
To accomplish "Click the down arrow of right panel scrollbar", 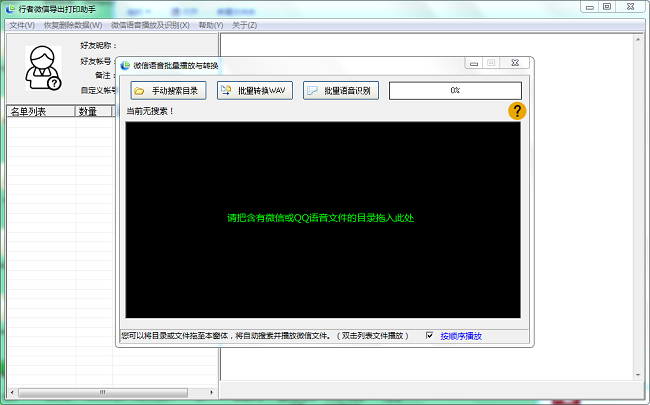I will coord(638,375).
